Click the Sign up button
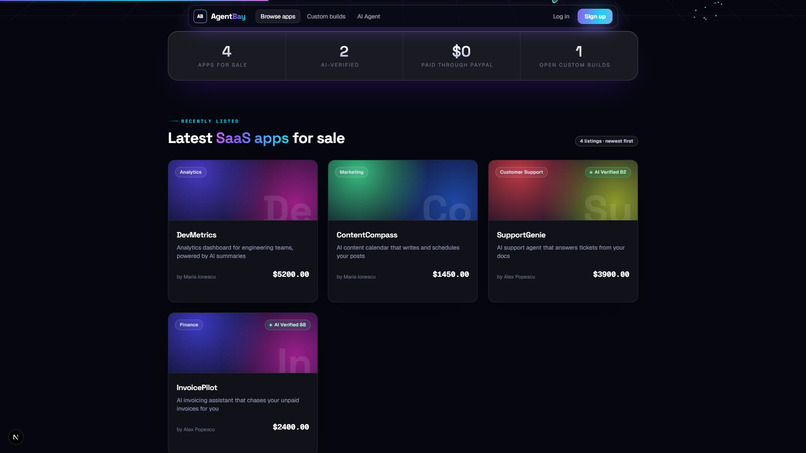Image resolution: width=806 pixels, height=453 pixels. click(x=595, y=16)
